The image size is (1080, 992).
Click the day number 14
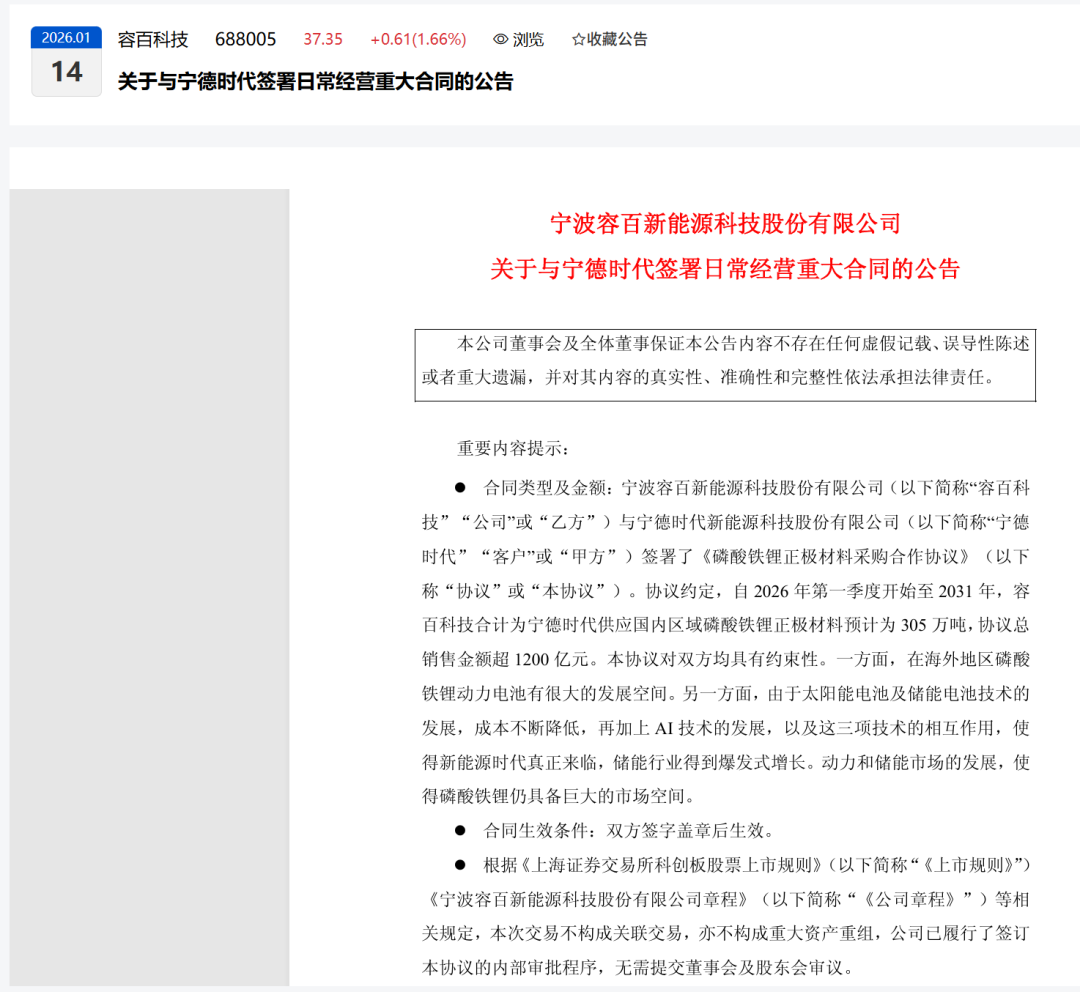pyautogui.click(x=66, y=72)
